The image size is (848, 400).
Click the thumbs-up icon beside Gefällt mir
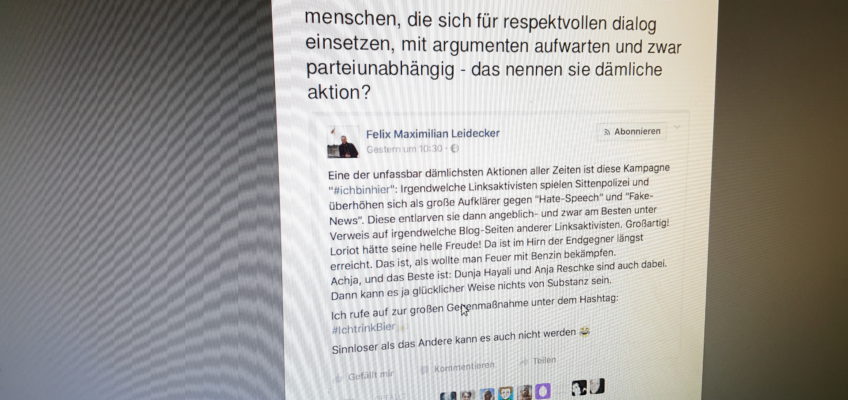[338, 378]
